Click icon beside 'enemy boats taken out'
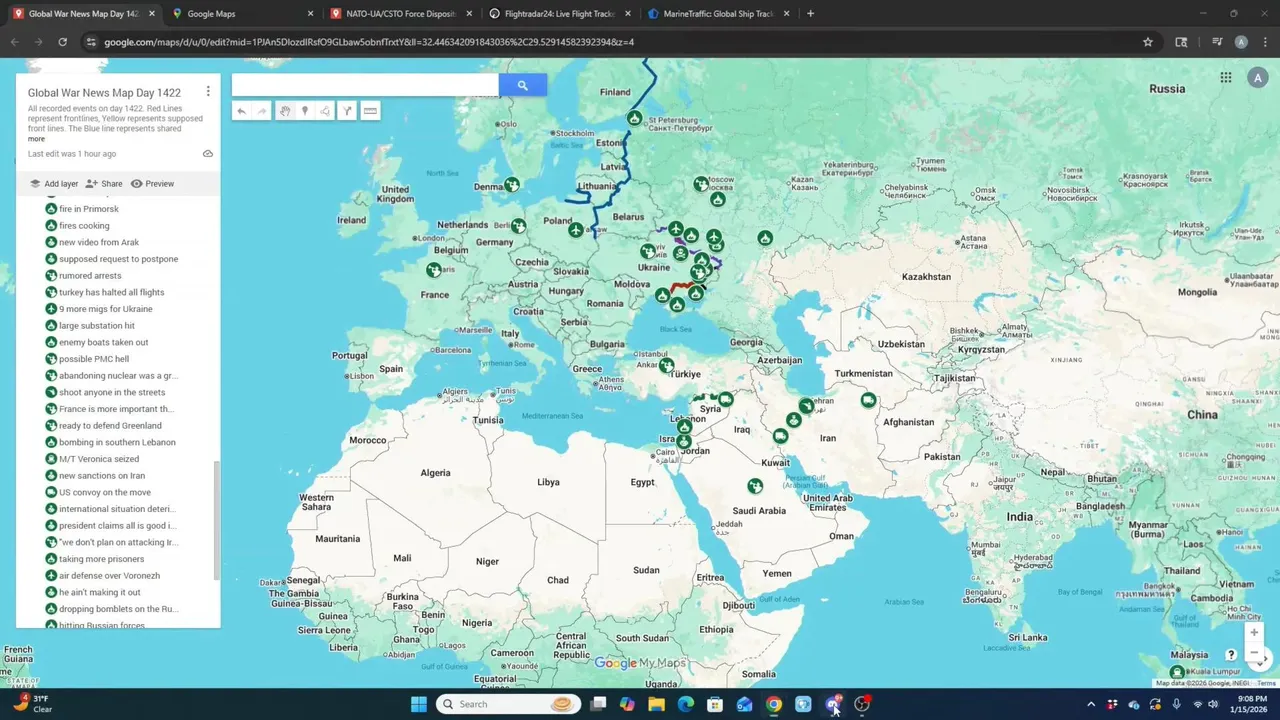Viewport: 1280px width, 720px height. [51, 342]
